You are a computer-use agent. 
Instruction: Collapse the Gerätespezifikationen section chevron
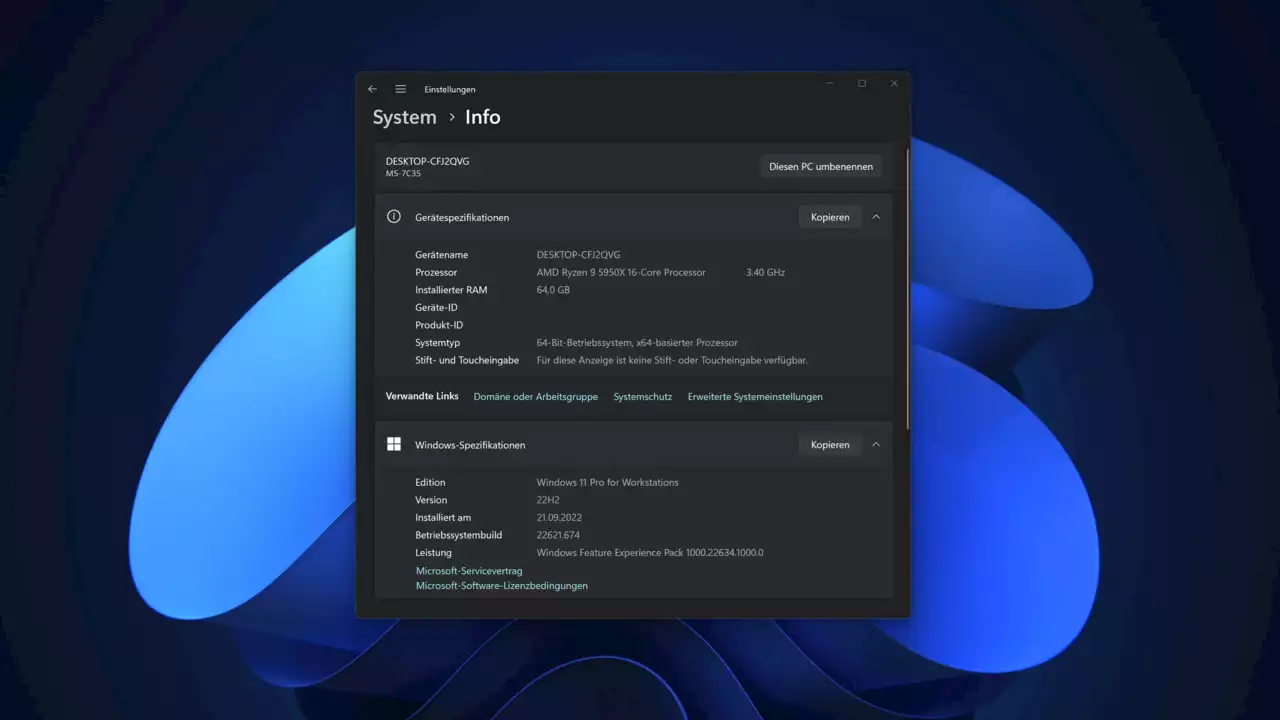876,217
